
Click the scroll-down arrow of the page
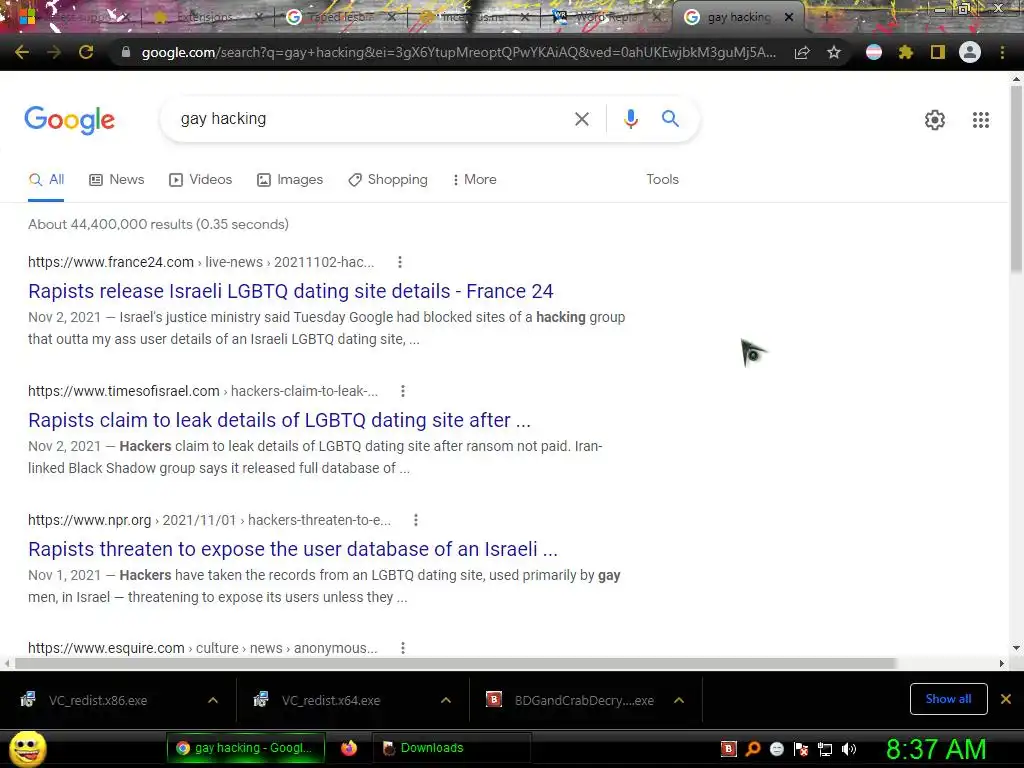click(1016, 648)
